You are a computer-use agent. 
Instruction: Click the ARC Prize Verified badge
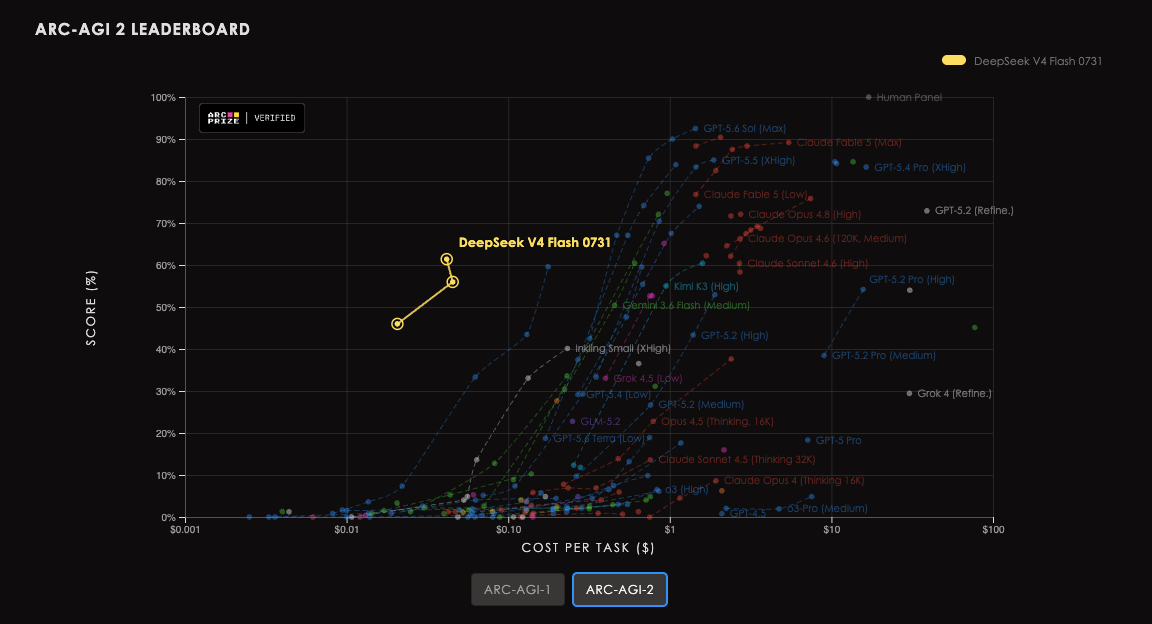(252, 118)
